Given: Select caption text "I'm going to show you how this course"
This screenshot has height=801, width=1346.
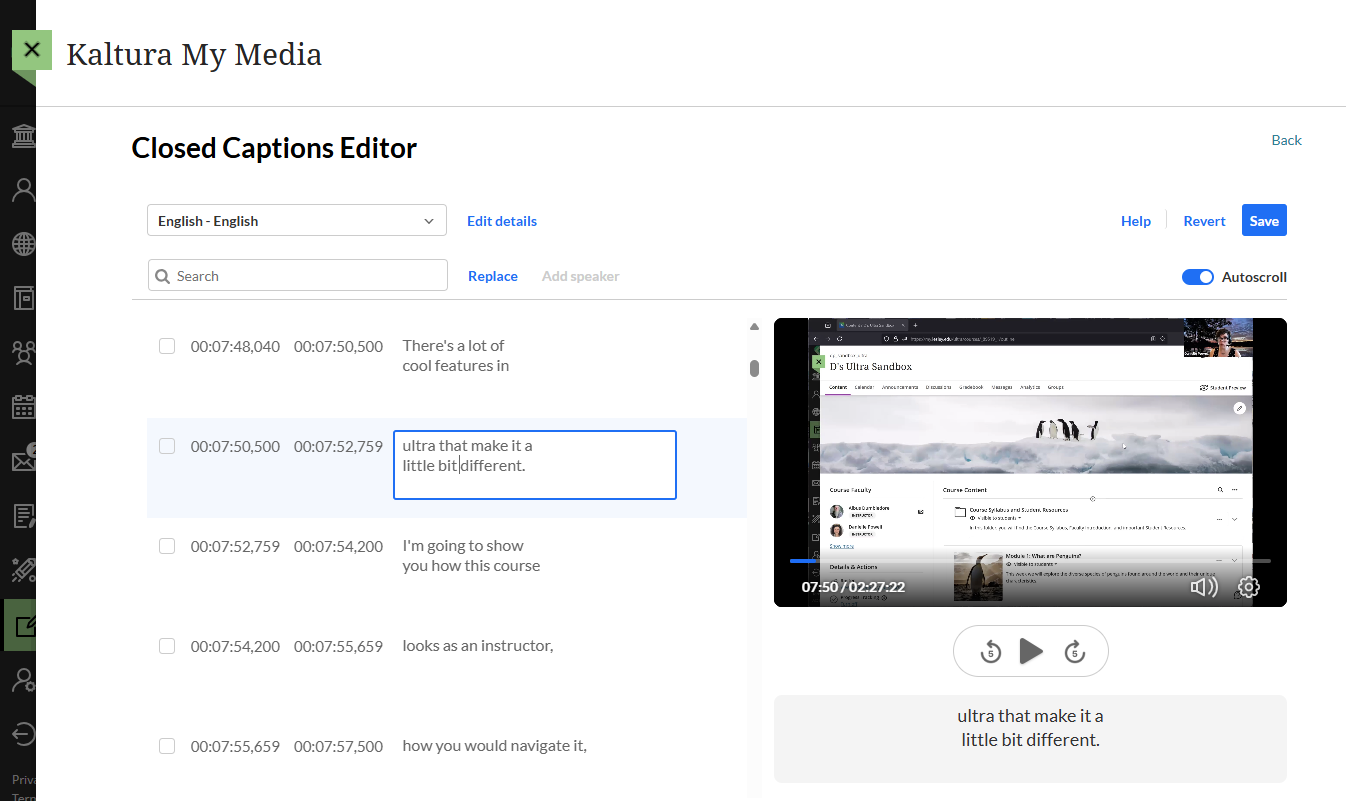Looking at the screenshot, I should point(471,556).
